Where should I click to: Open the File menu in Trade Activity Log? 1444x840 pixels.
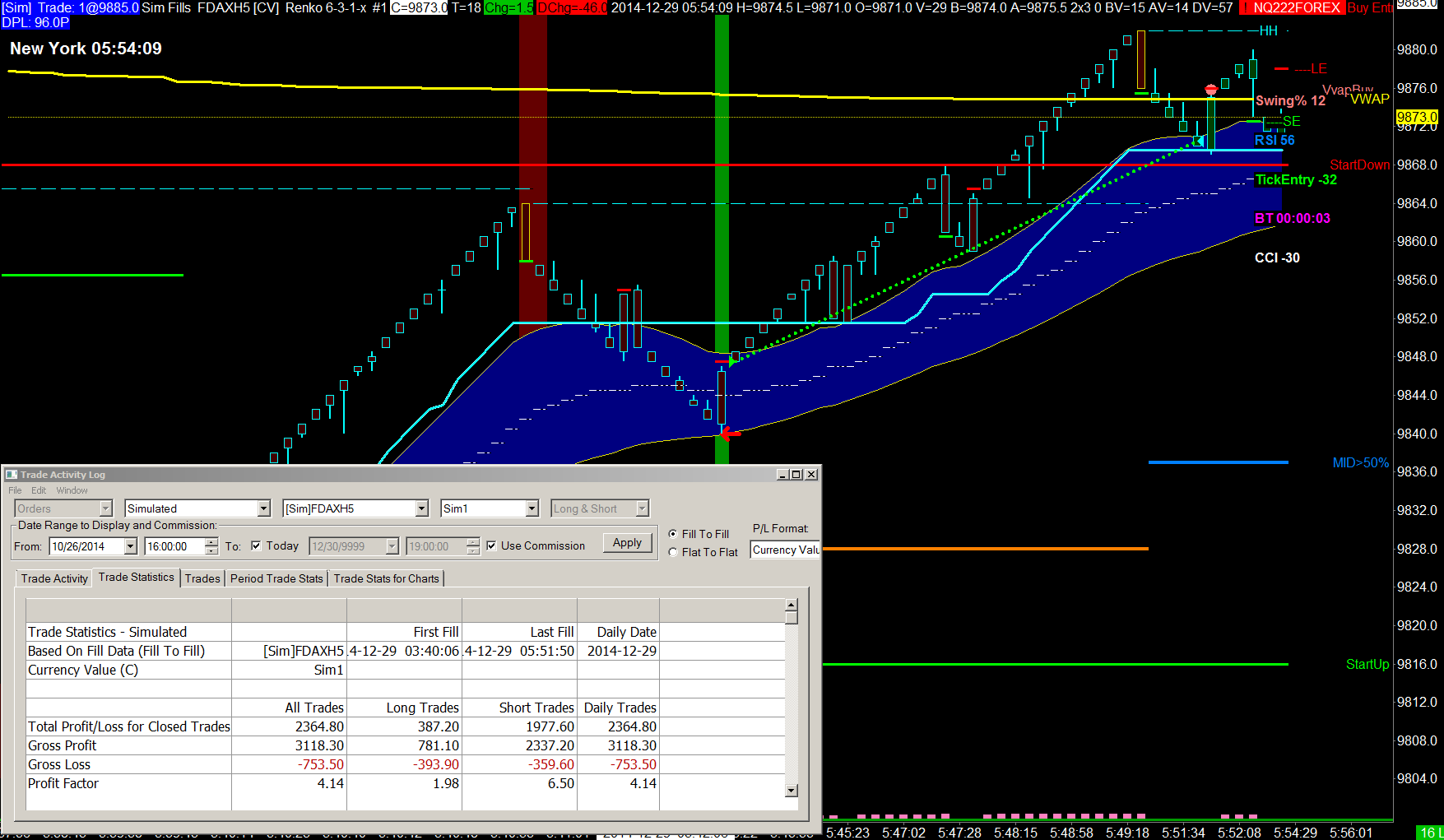coord(15,490)
